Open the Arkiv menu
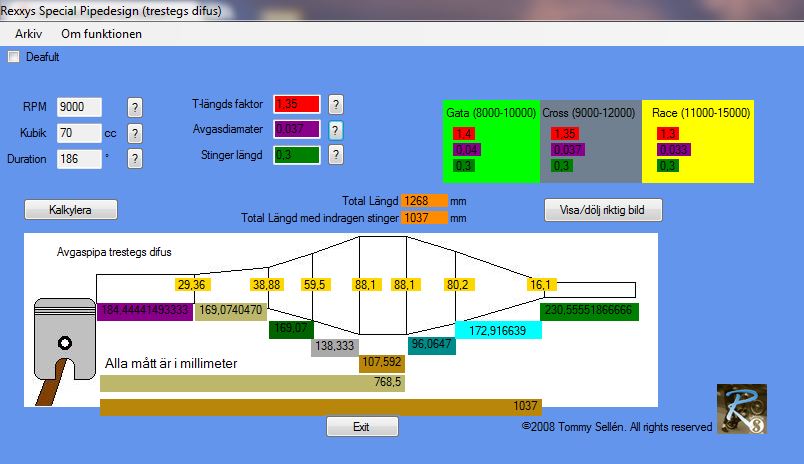This screenshot has width=804, height=464. (x=28, y=34)
